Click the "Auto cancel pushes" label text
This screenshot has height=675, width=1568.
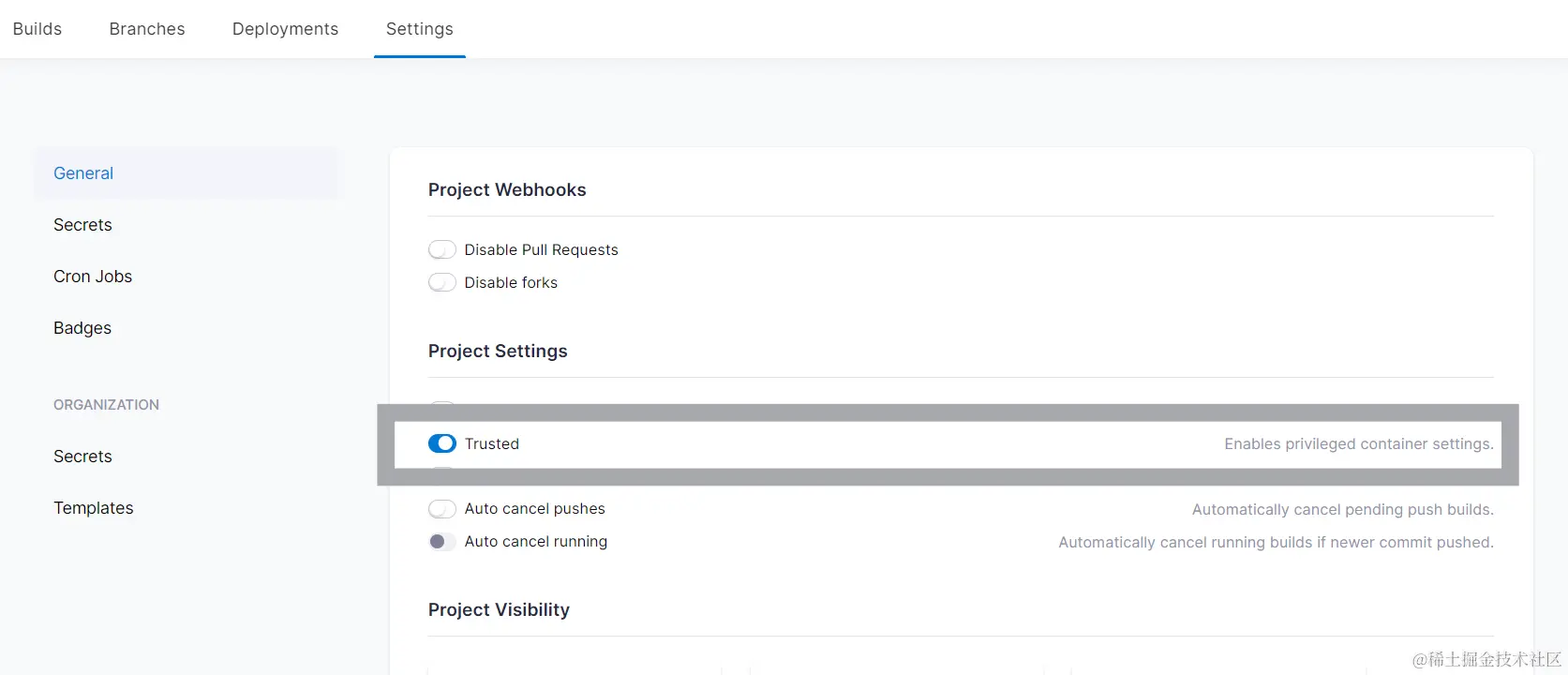click(x=535, y=509)
